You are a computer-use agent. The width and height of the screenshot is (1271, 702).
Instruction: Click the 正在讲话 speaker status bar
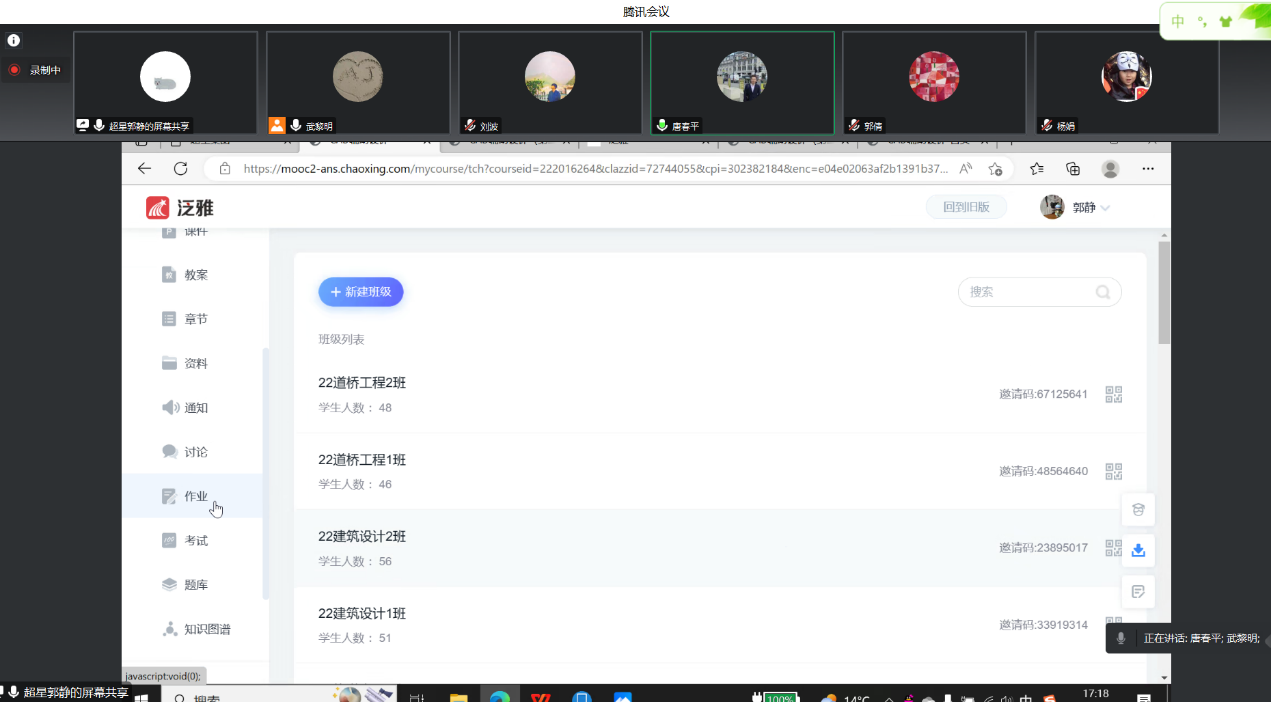(1186, 638)
